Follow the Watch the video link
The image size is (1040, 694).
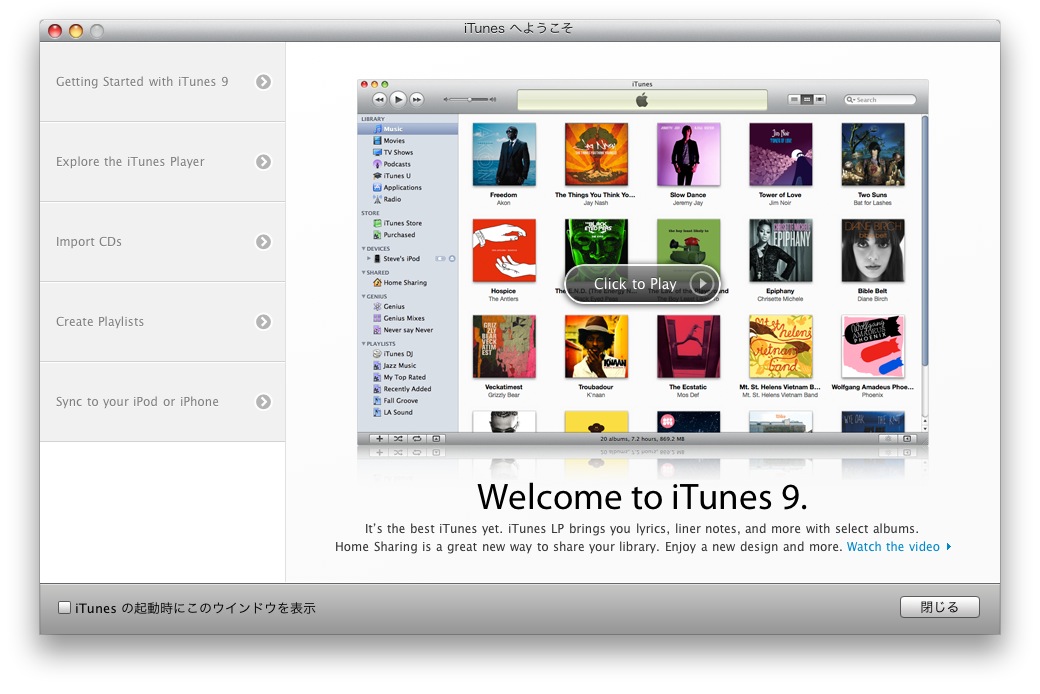[x=899, y=547]
